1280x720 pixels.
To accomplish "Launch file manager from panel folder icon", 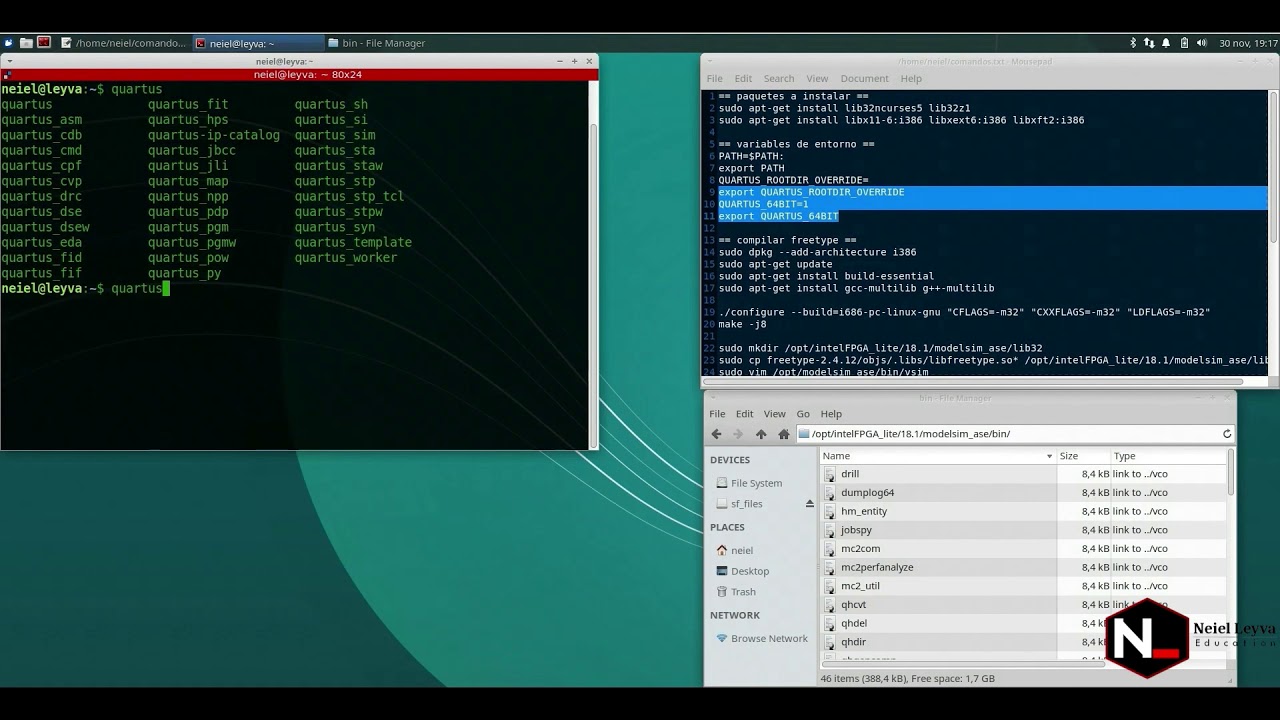I will (x=26, y=43).
